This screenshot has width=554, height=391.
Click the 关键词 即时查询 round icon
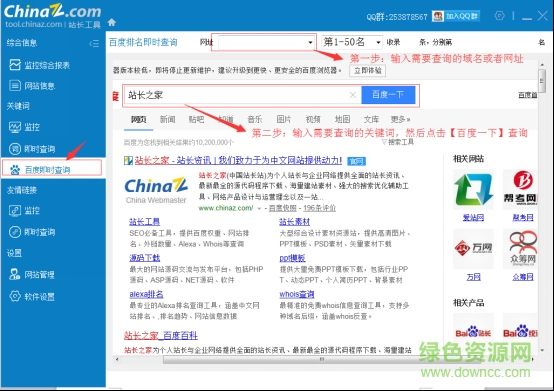coord(15,149)
